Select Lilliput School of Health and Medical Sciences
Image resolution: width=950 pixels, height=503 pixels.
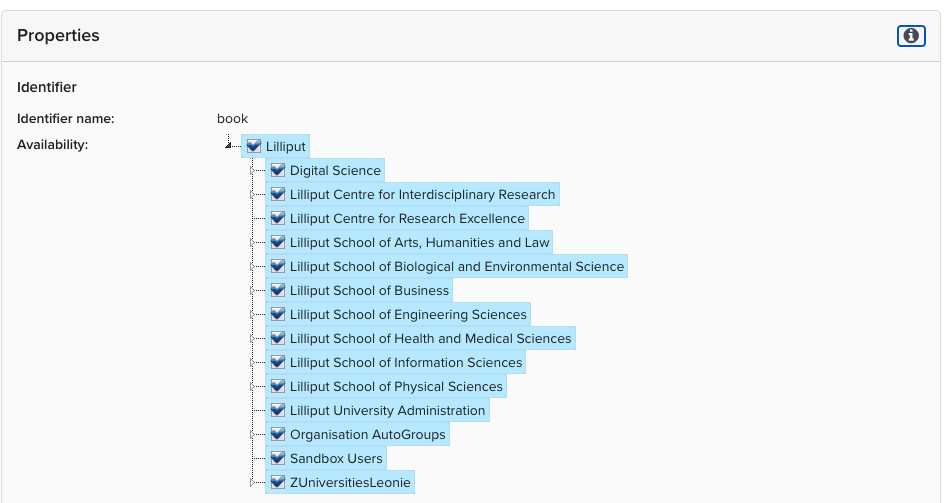click(x=430, y=339)
